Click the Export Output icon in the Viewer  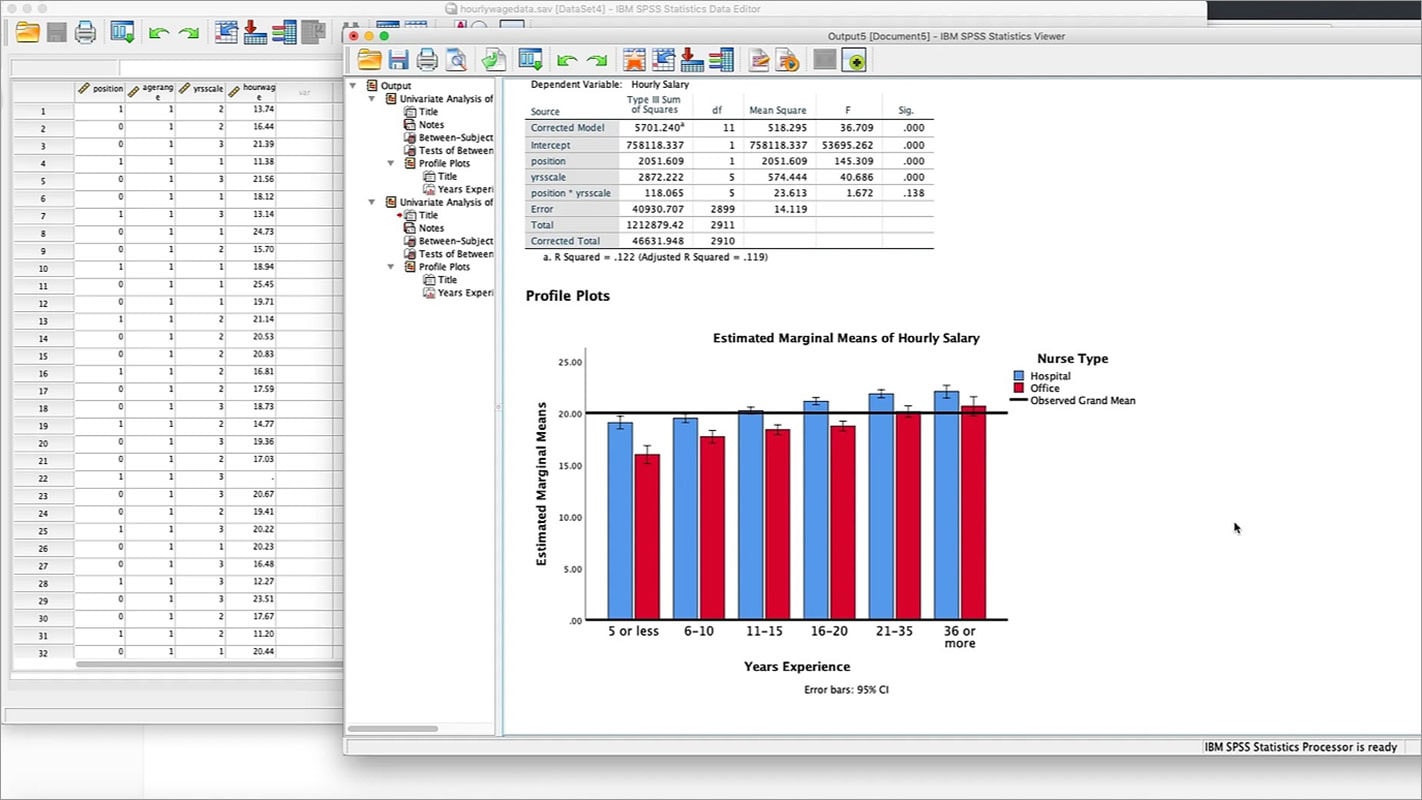[492, 60]
